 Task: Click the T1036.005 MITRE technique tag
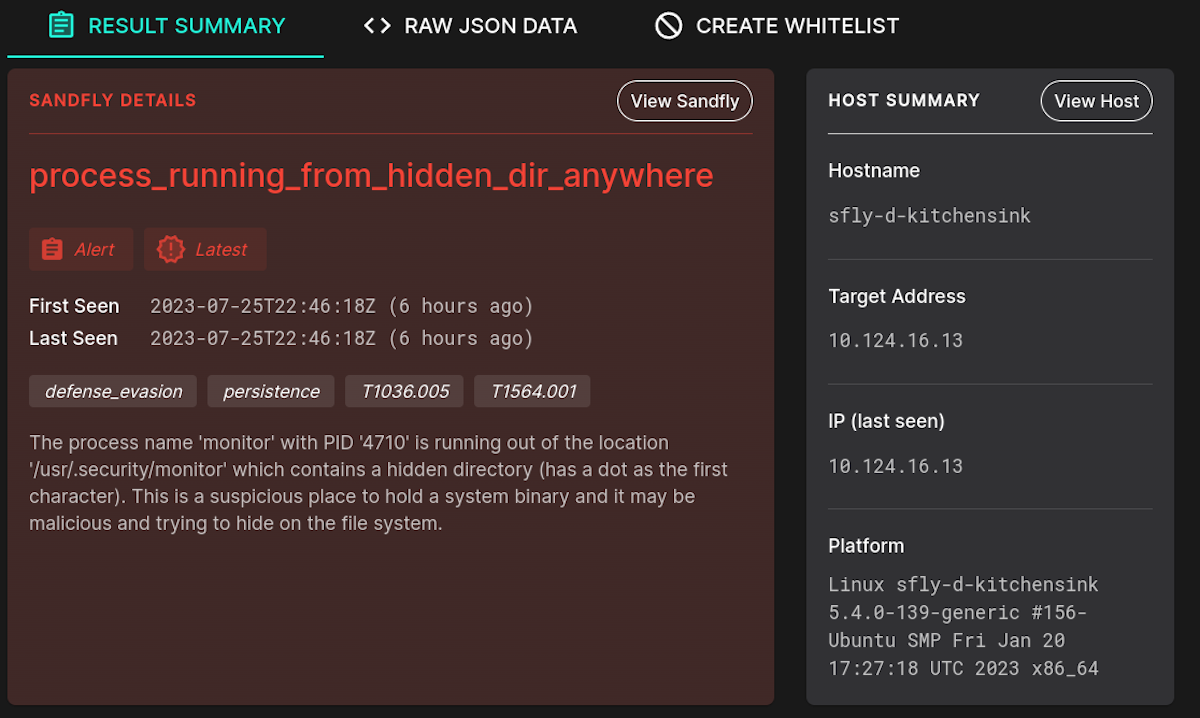[x=404, y=391]
